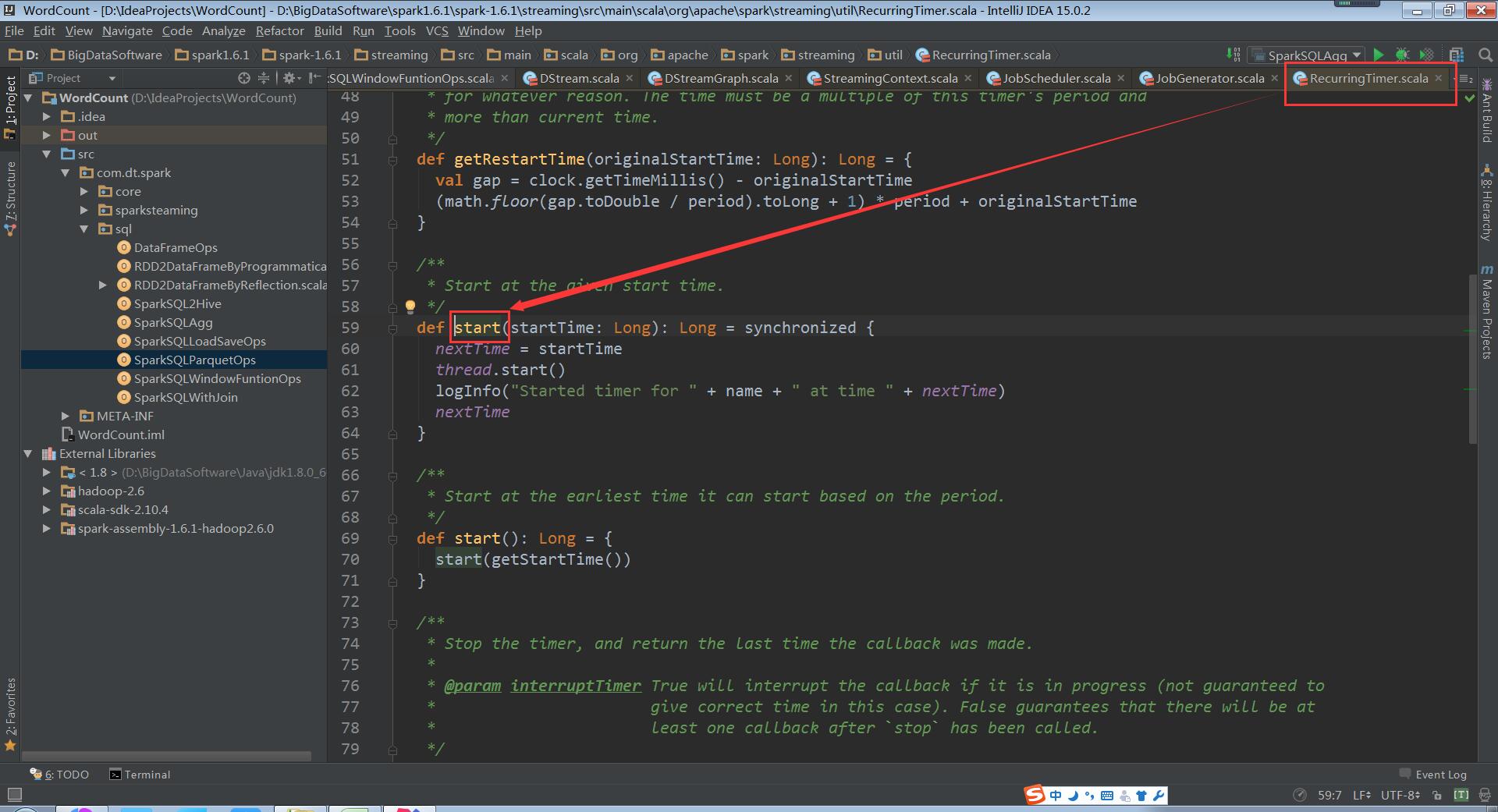Open Project Structure icon in toolbar
Image resolution: width=1498 pixels, height=812 pixels.
(x=1456, y=55)
